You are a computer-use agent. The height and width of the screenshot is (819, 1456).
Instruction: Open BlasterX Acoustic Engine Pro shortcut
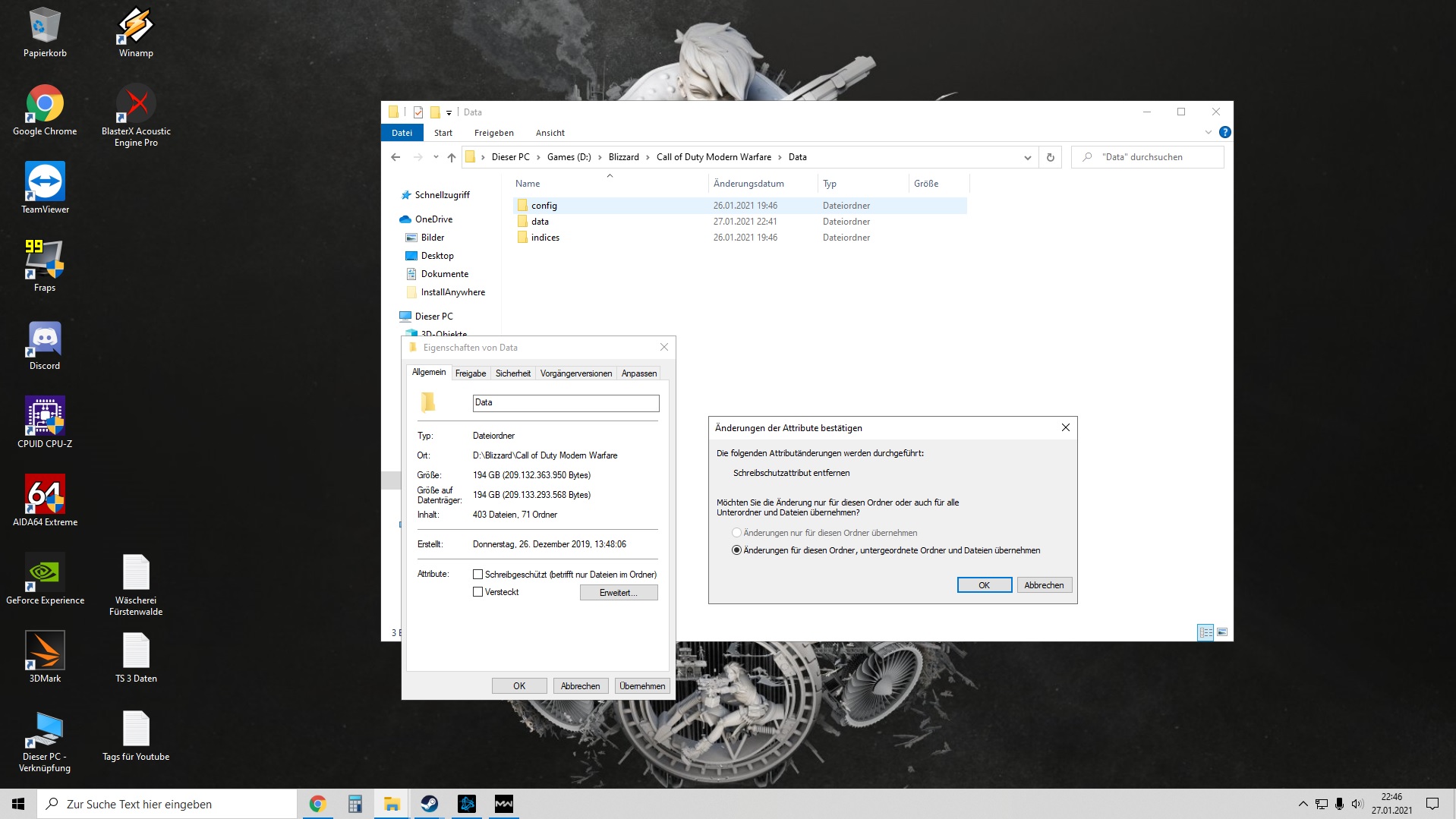[136, 115]
